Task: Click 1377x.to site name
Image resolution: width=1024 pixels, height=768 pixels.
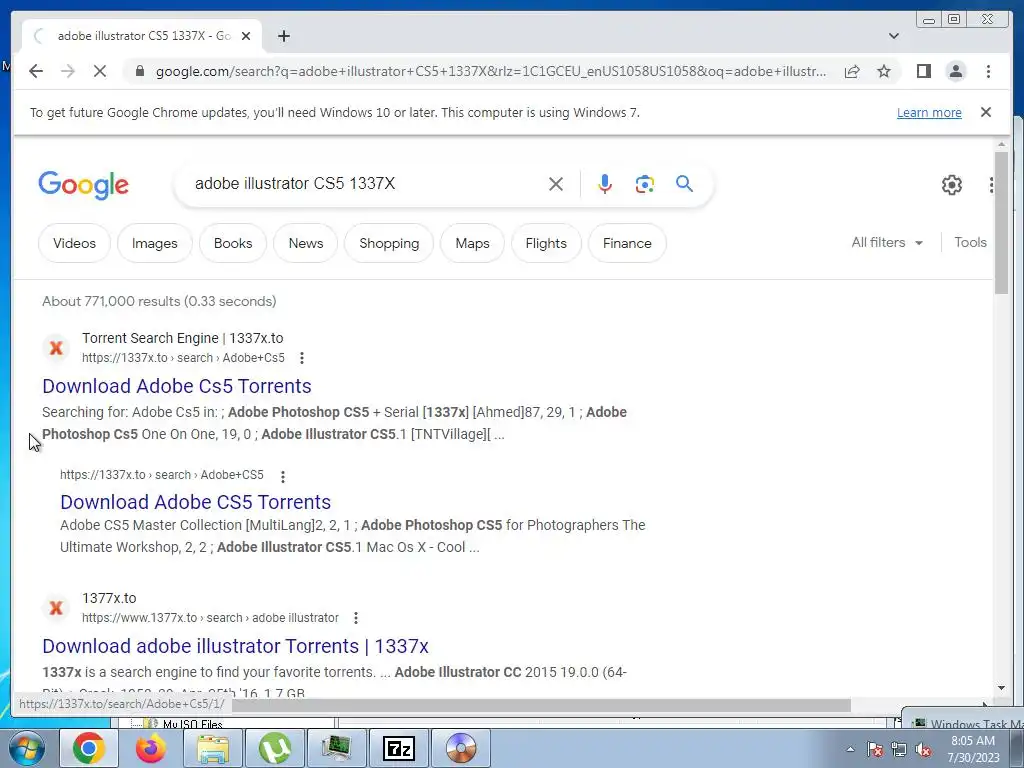Action: [109, 598]
